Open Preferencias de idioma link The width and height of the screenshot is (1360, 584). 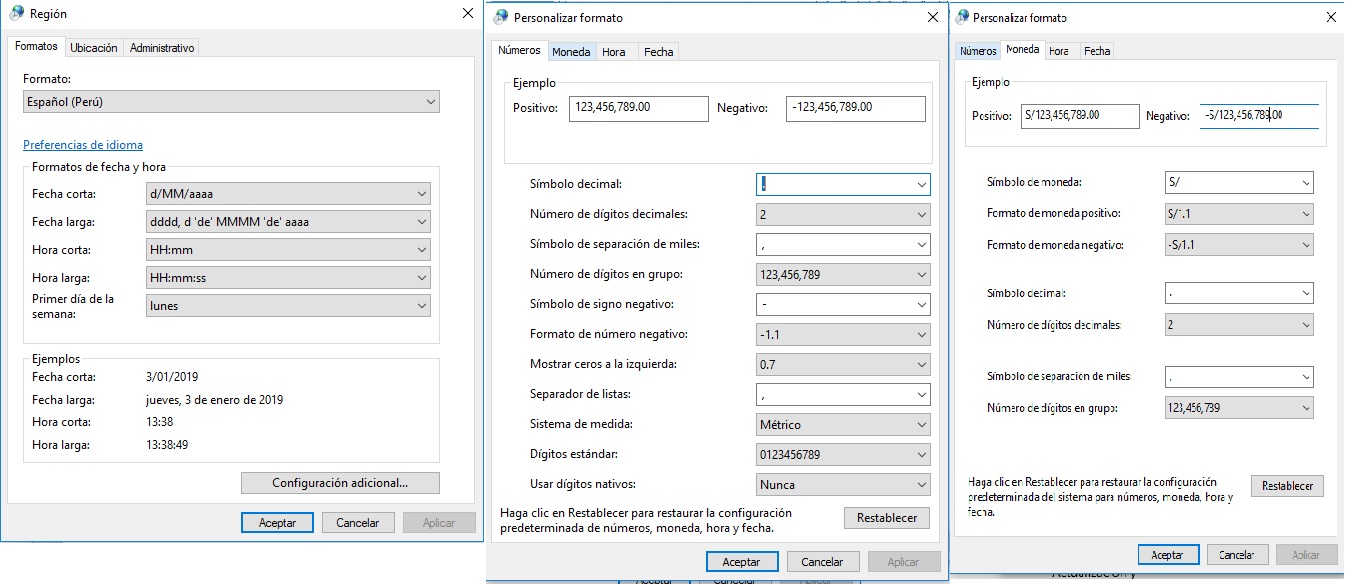(83, 145)
